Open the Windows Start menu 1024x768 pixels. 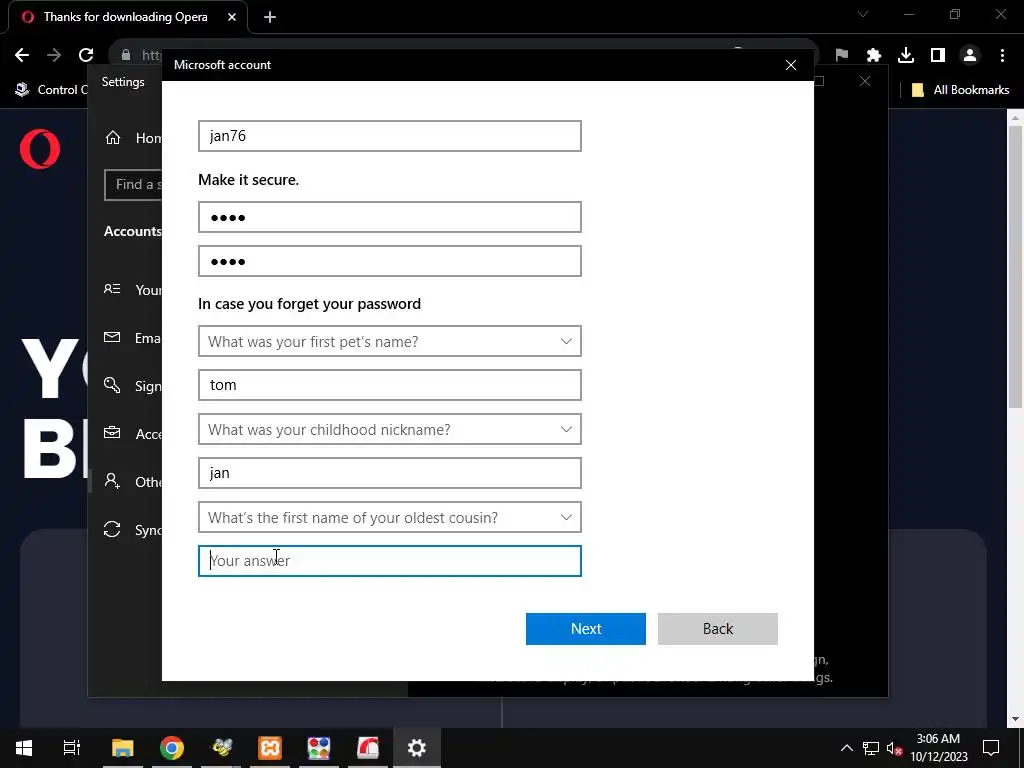(x=24, y=748)
